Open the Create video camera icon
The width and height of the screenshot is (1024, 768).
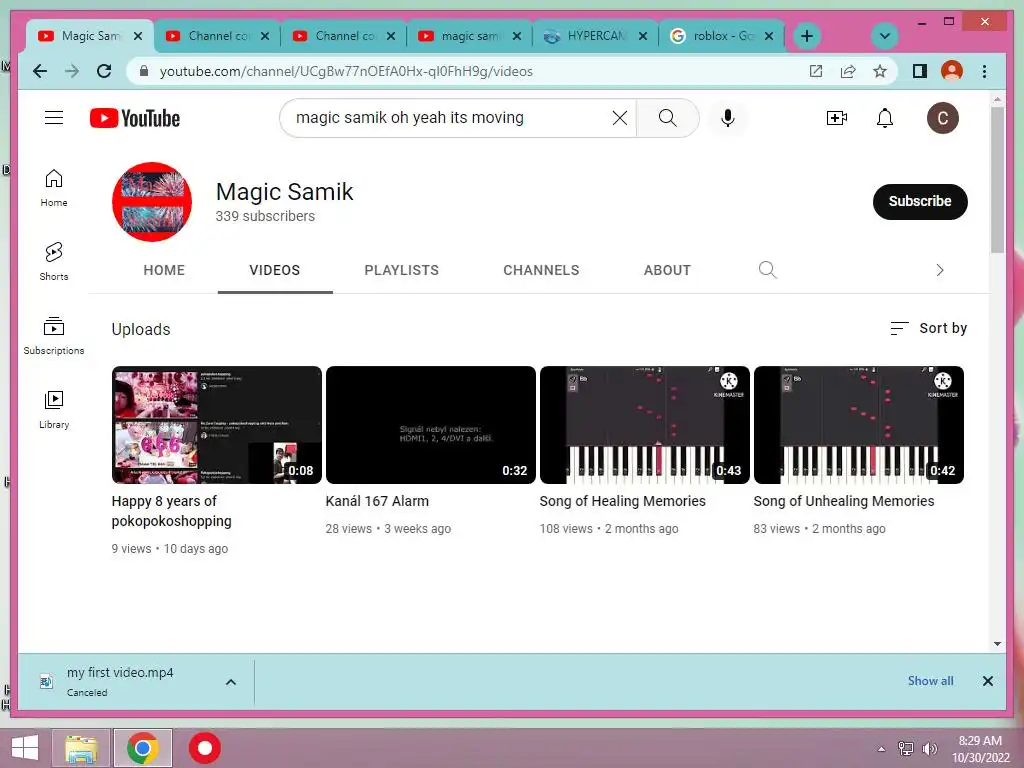[837, 118]
